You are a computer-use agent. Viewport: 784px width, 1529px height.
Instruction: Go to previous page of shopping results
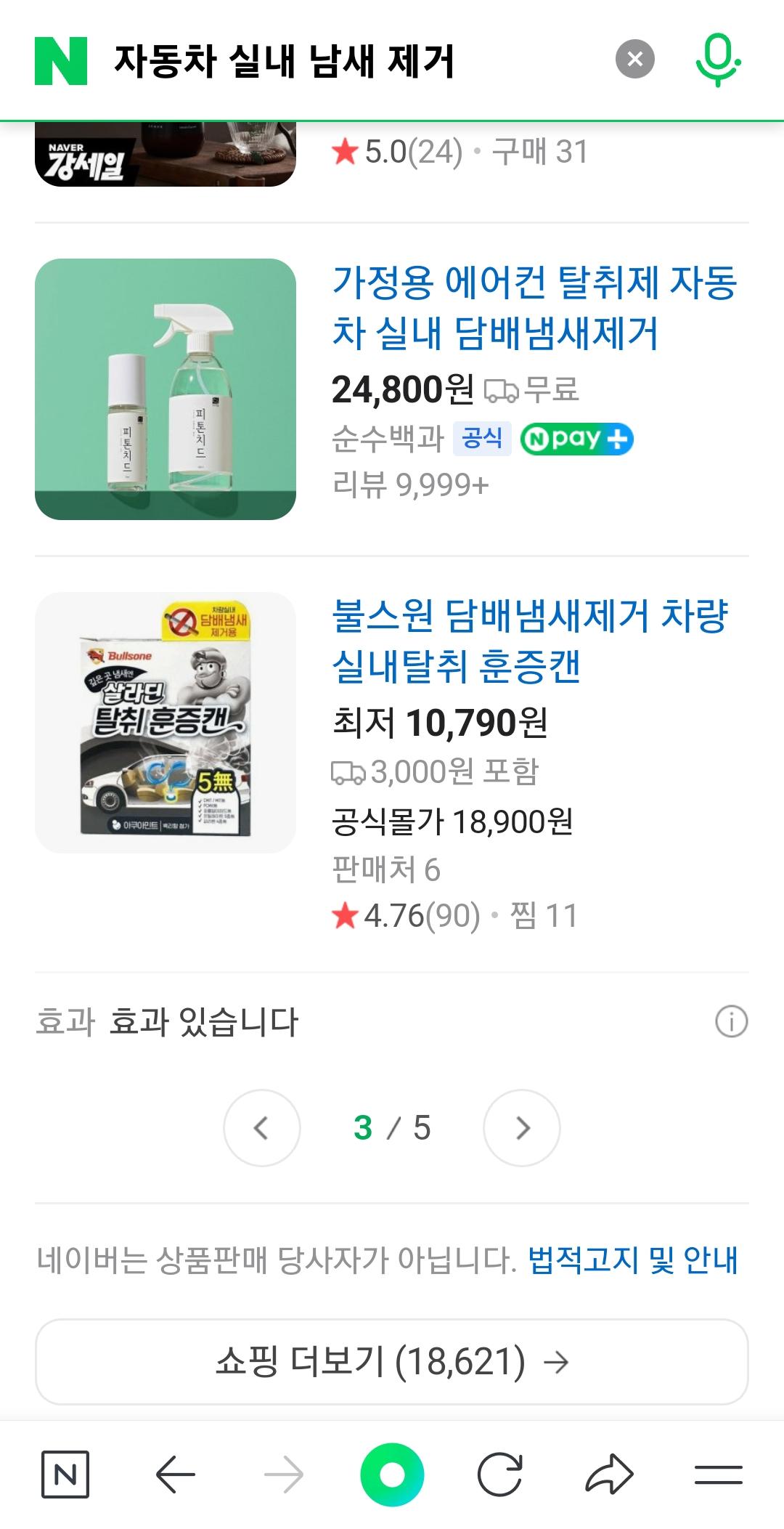262,1128
